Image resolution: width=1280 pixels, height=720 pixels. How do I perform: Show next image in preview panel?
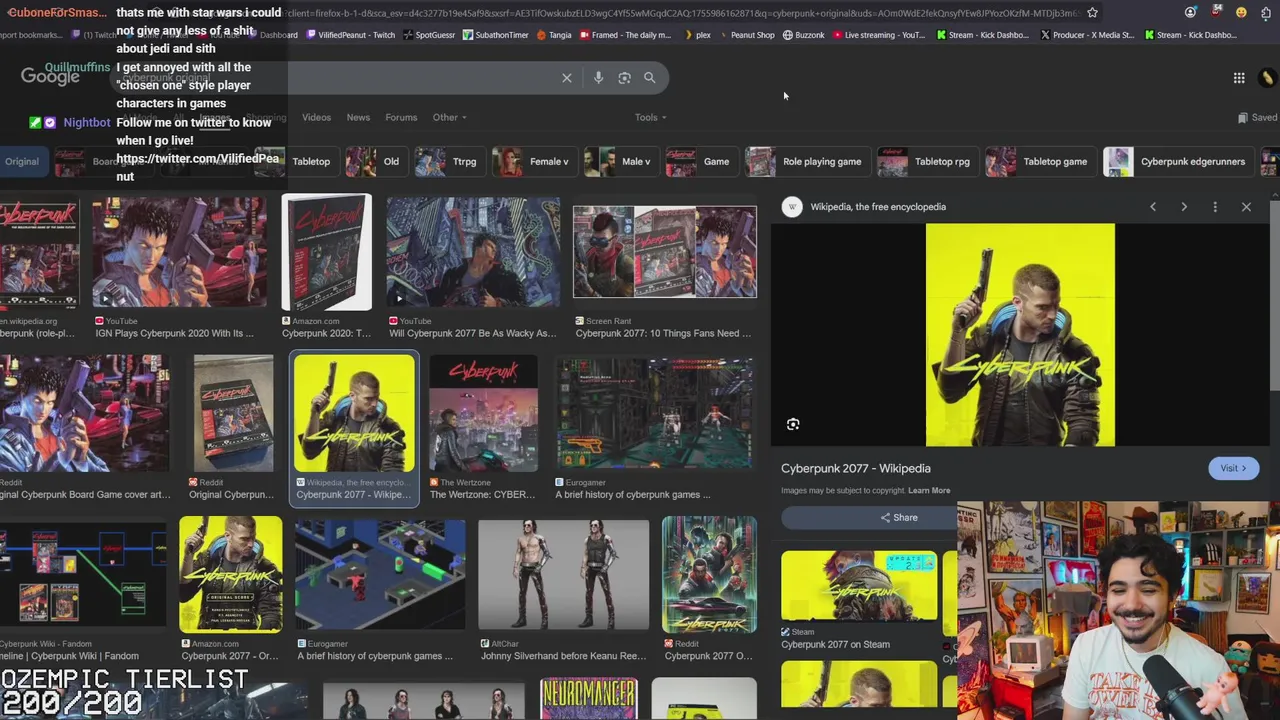(x=1184, y=207)
